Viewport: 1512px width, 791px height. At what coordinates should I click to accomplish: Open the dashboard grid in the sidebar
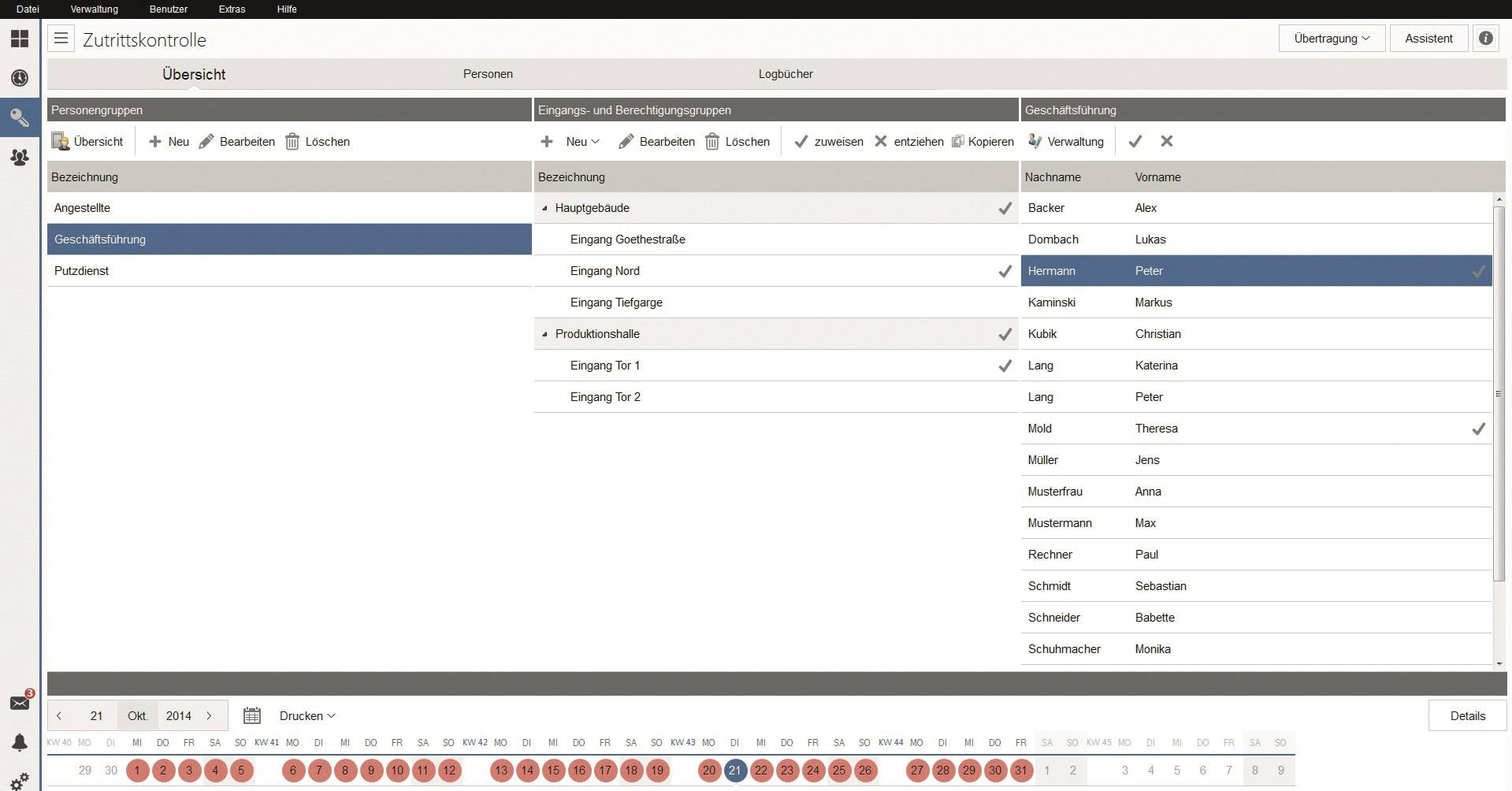coord(20,38)
